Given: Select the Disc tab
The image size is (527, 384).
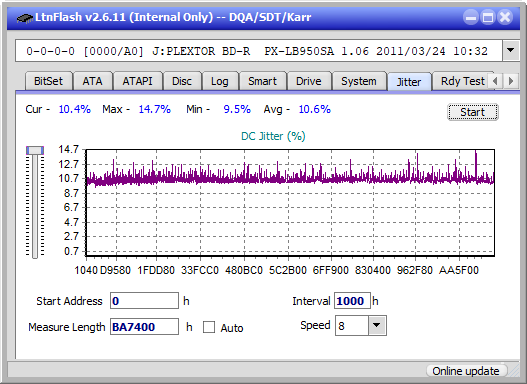Looking at the screenshot, I should (x=182, y=81).
